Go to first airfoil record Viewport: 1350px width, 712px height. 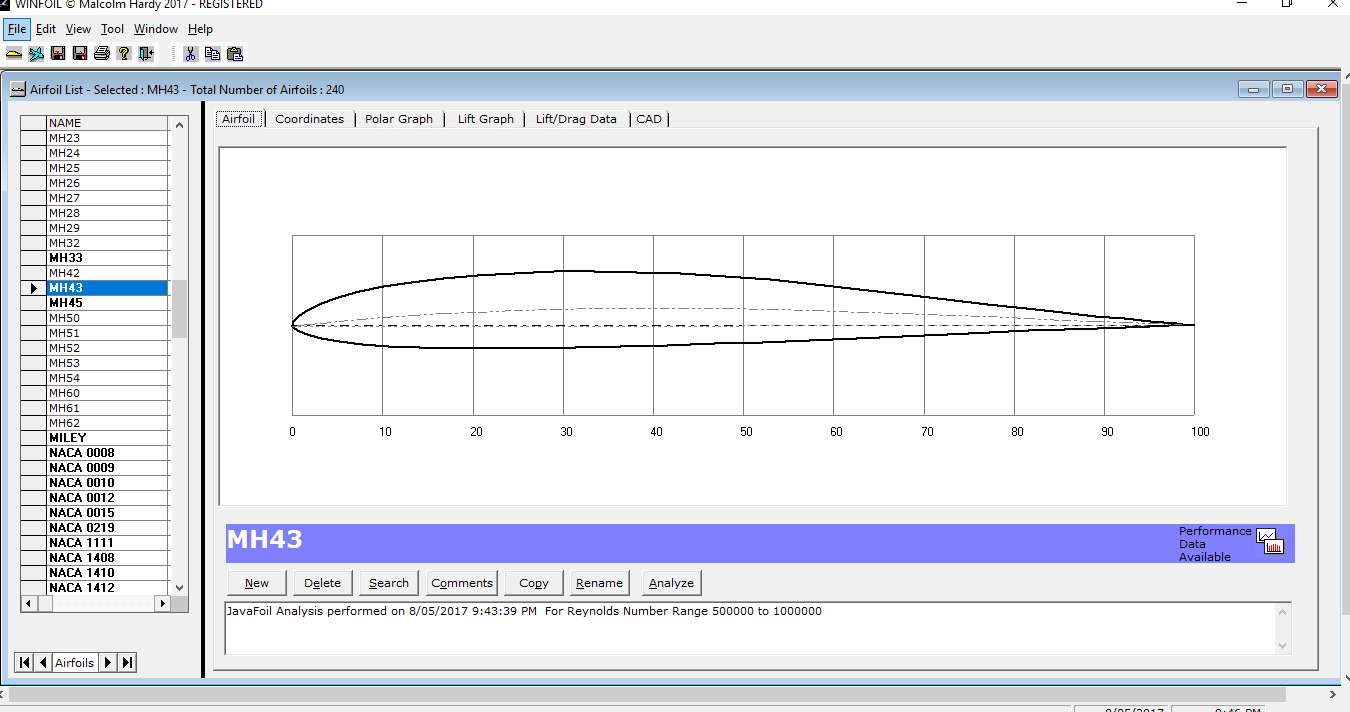coord(23,662)
